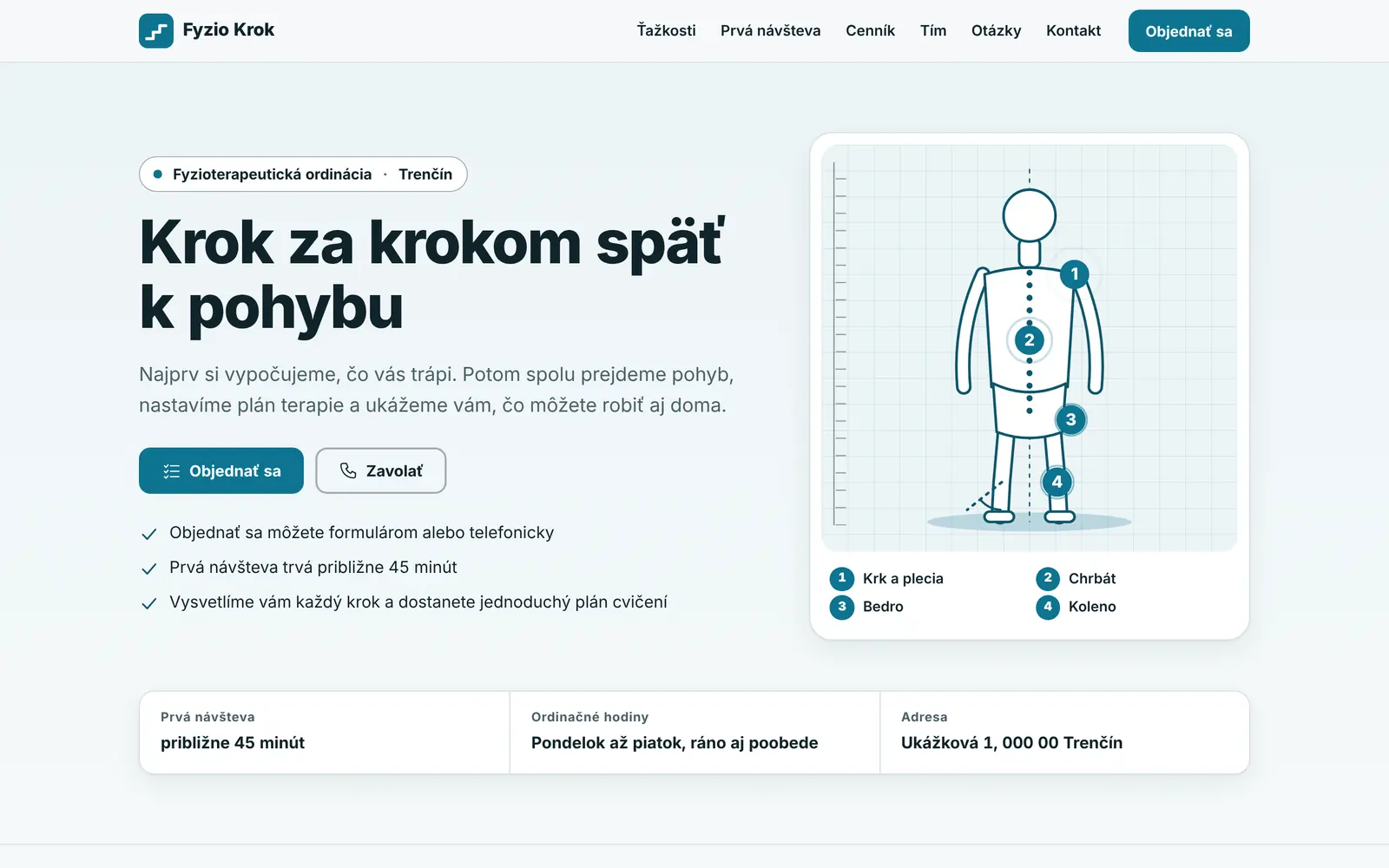
Task: Click the phone icon in Zavolať
Action: [348, 470]
